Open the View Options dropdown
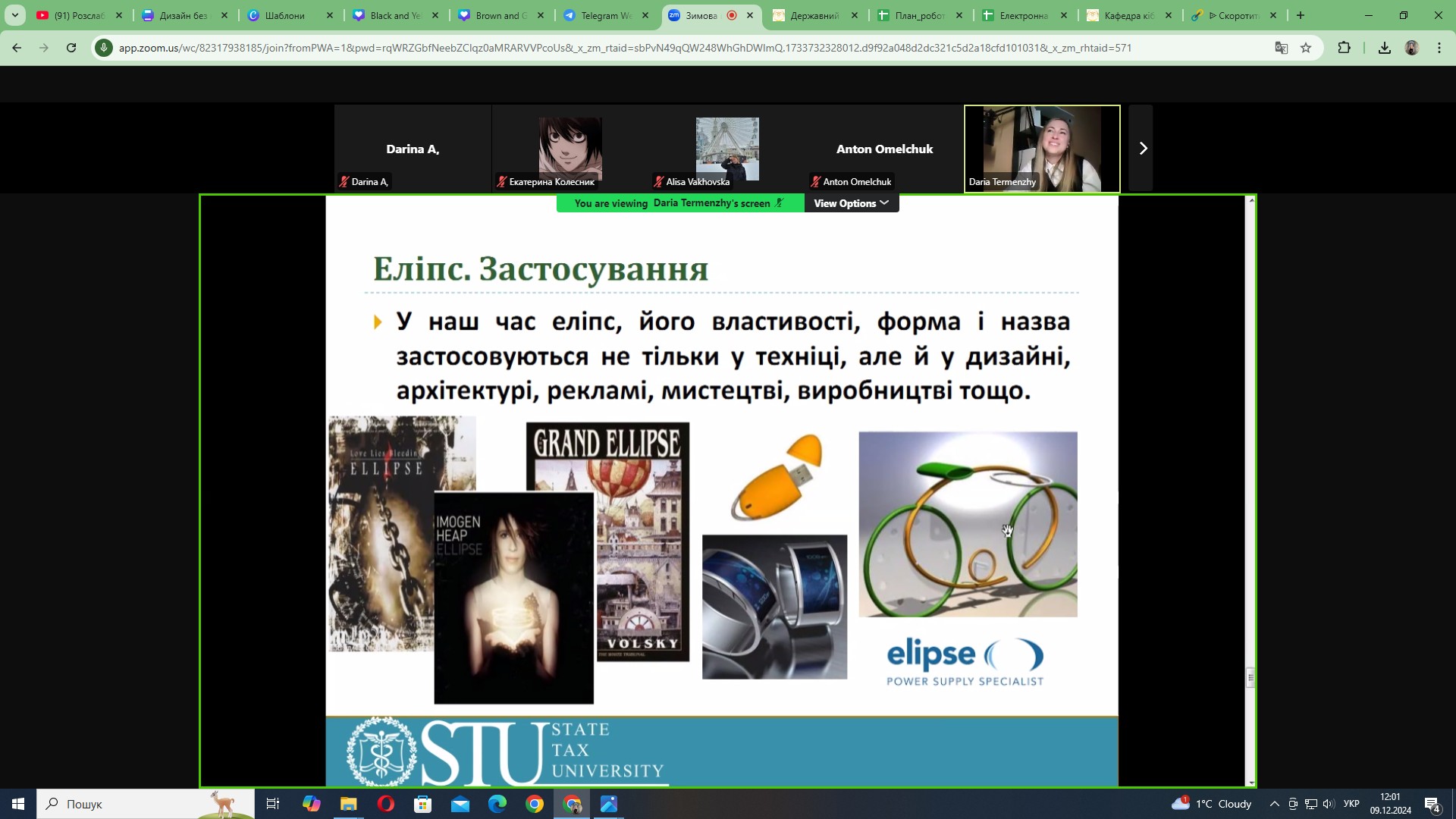 point(851,203)
